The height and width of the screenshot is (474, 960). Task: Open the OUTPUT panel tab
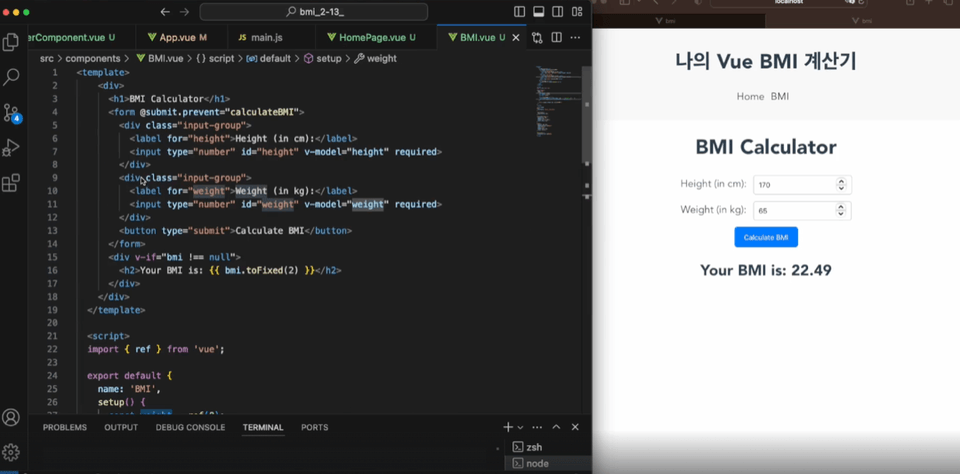coord(121,427)
